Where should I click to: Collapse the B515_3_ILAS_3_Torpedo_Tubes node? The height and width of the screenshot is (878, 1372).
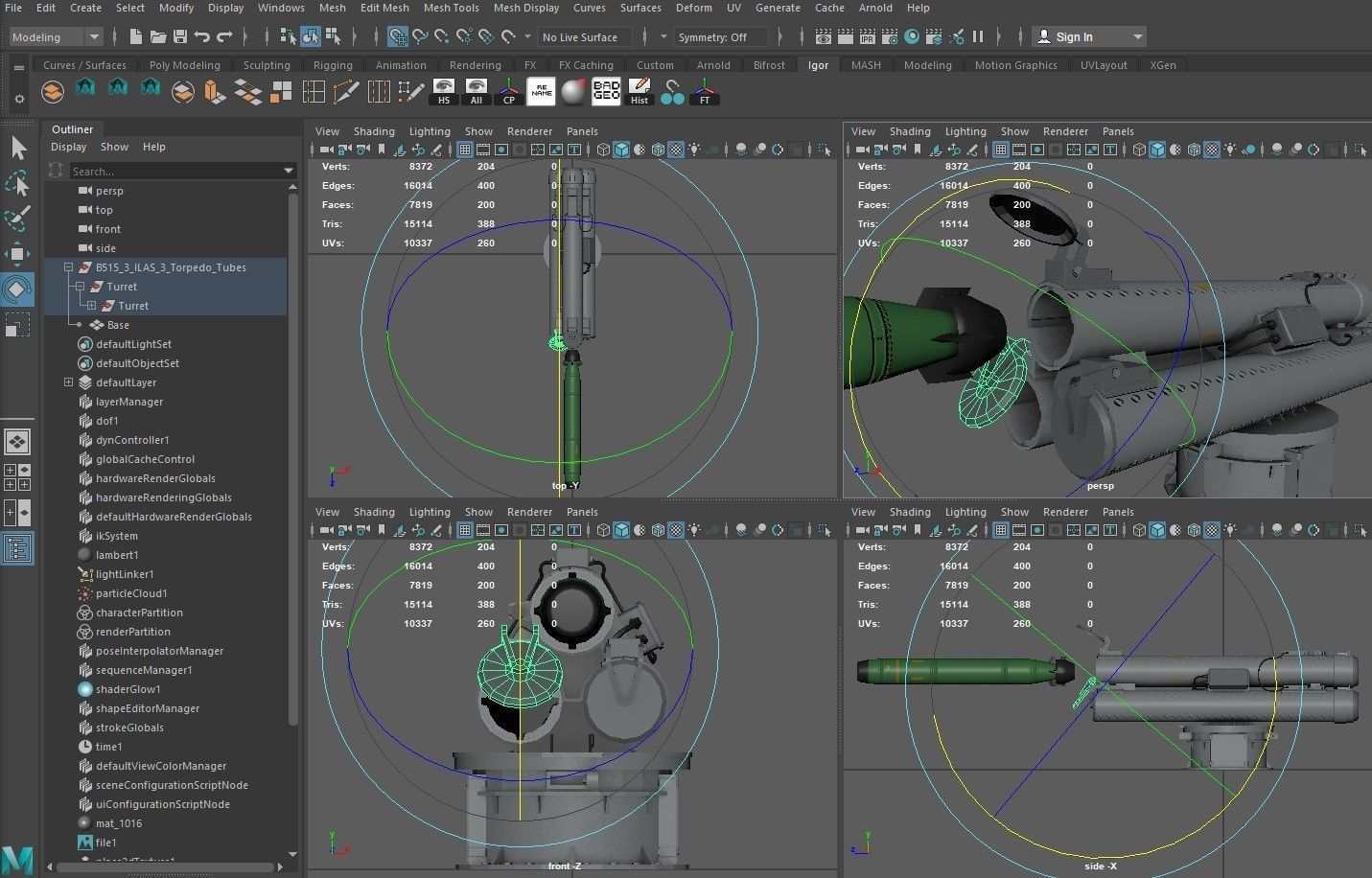(68, 267)
